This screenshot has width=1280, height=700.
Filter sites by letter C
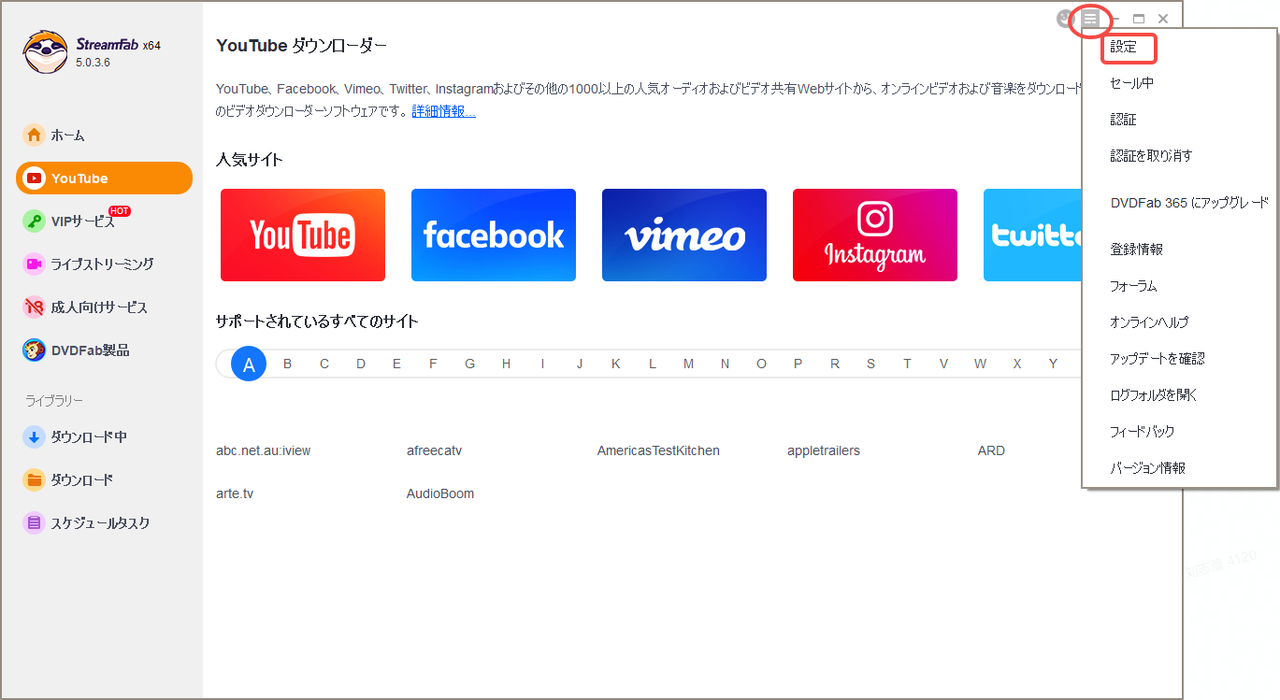[x=324, y=364]
